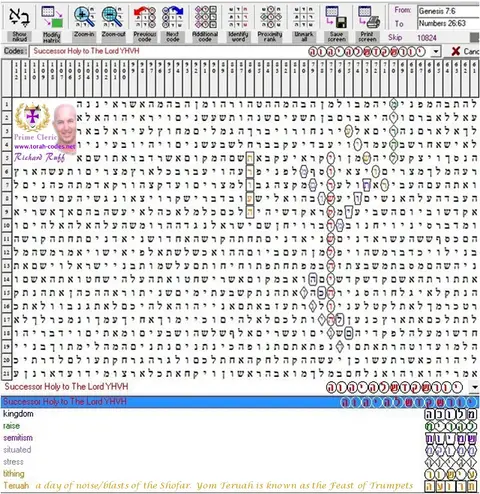Click the www.torah-codes.net link
480x494 pixels.
point(45,146)
